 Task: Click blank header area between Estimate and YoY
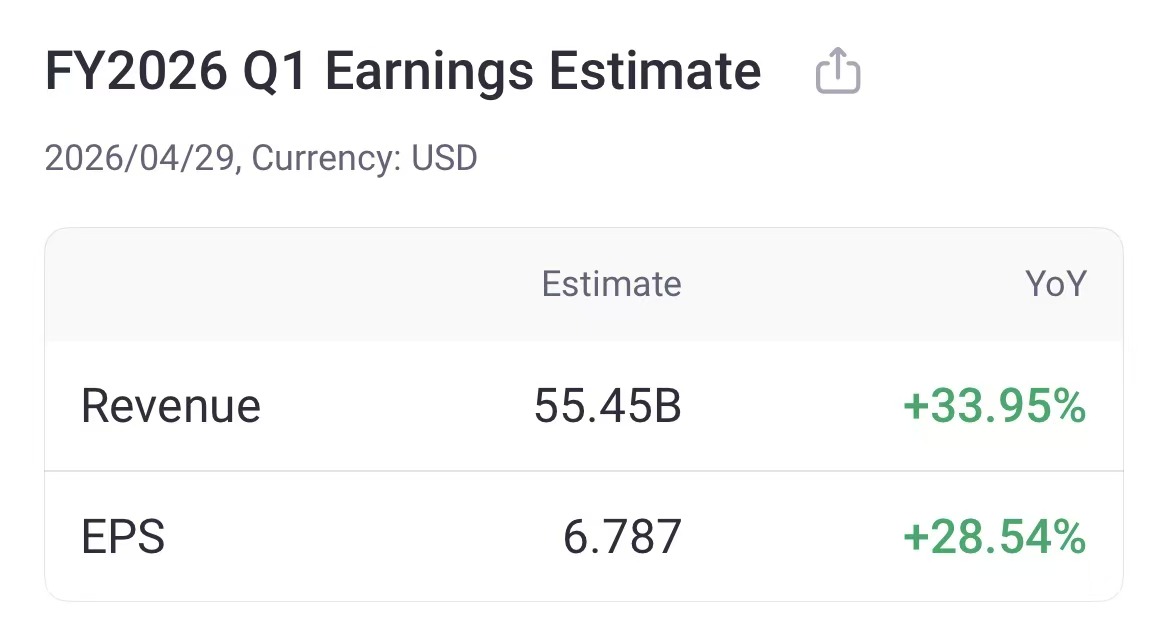[850, 285]
